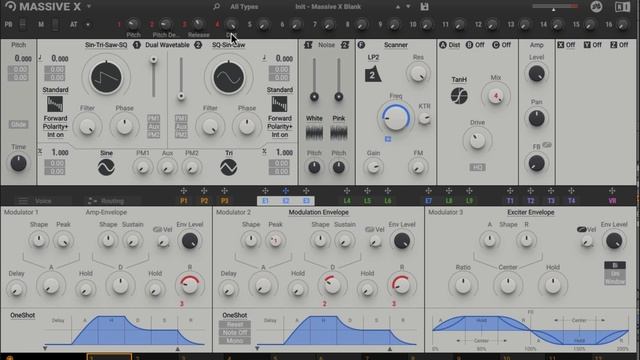Toggle the HQ button under Drive
The image size is (640, 360).
click(477, 167)
